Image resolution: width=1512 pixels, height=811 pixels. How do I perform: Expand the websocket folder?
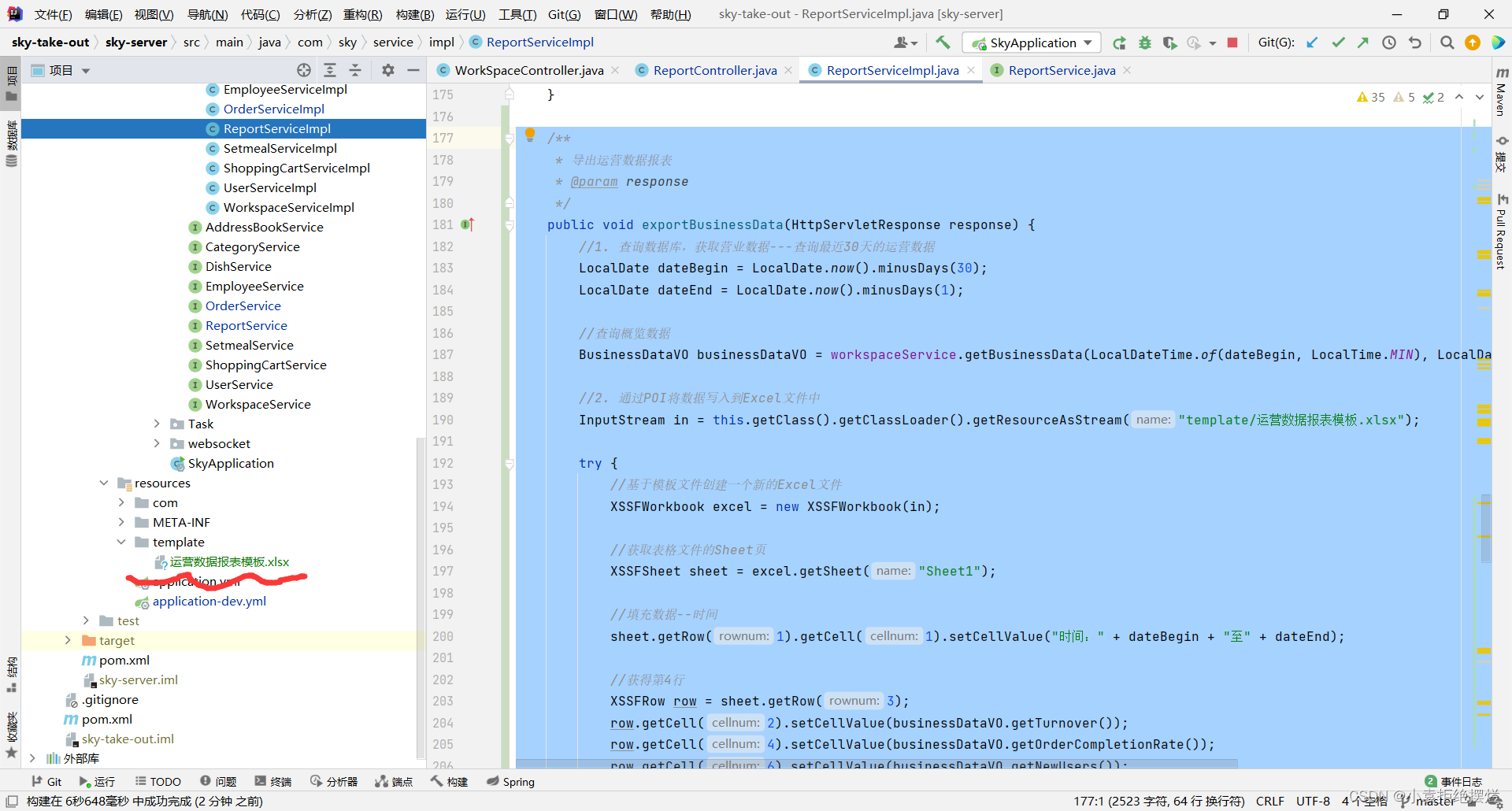click(x=157, y=443)
